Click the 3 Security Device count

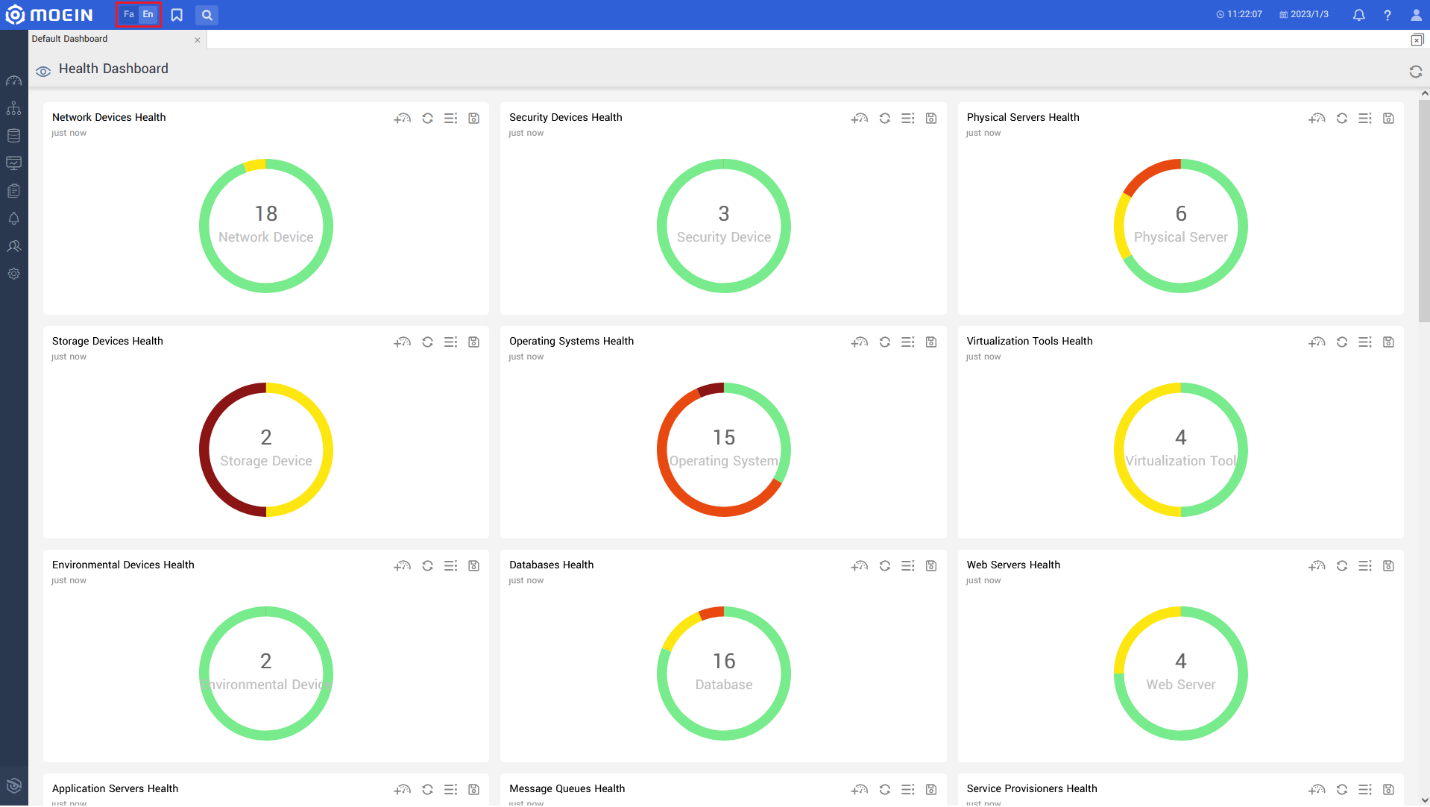pos(724,214)
